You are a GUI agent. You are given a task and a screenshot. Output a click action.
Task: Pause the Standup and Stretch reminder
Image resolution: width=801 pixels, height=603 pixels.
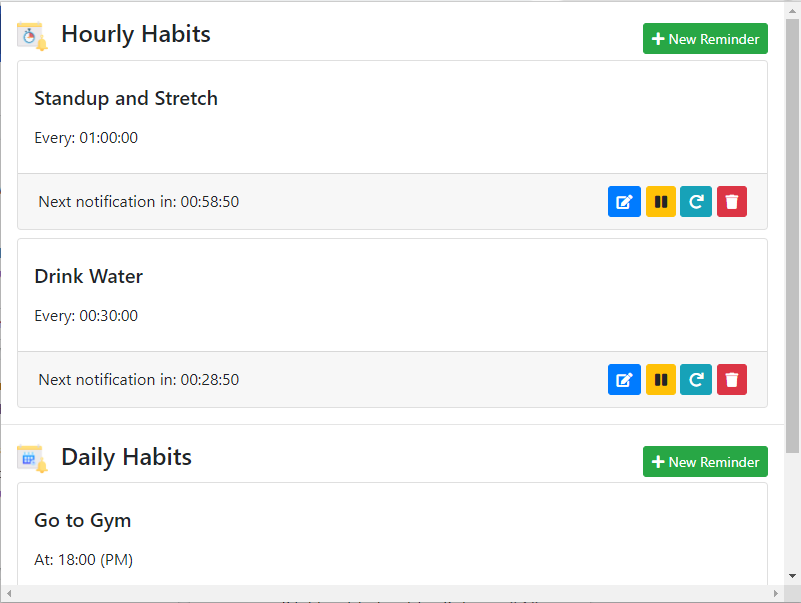(661, 202)
